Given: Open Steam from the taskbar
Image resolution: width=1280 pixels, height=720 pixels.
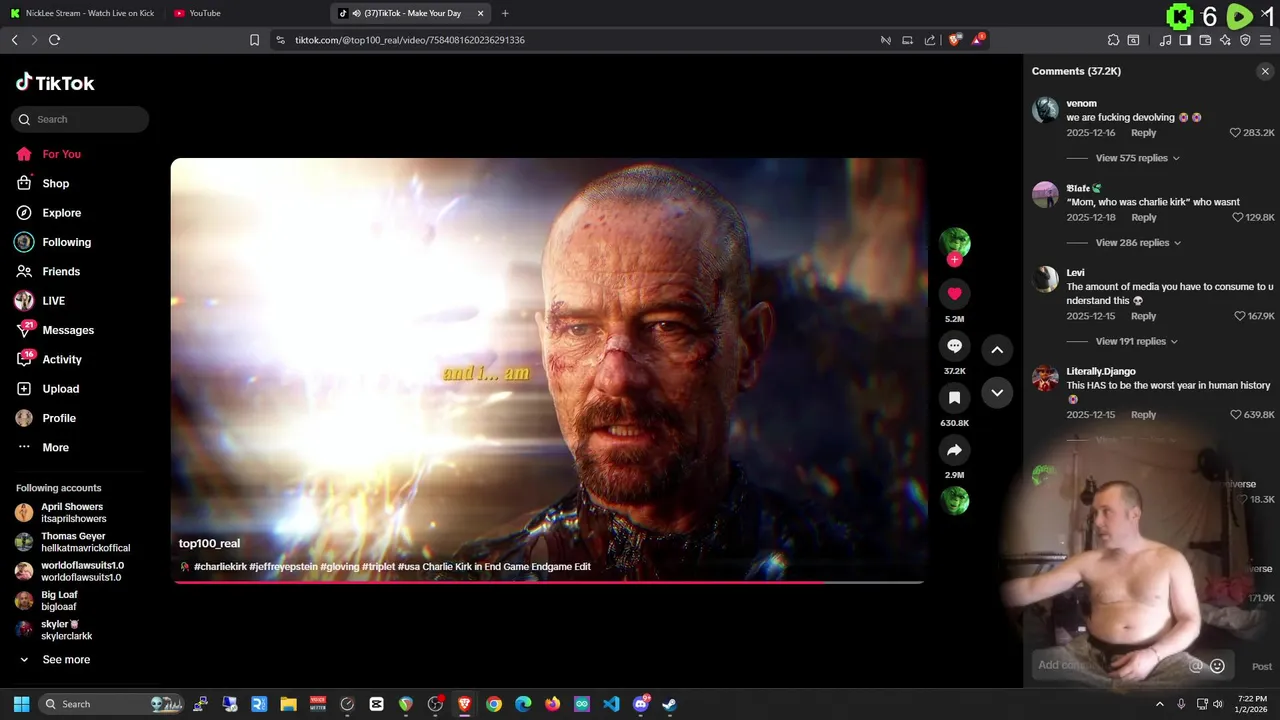Looking at the screenshot, I should click(669, 704).
